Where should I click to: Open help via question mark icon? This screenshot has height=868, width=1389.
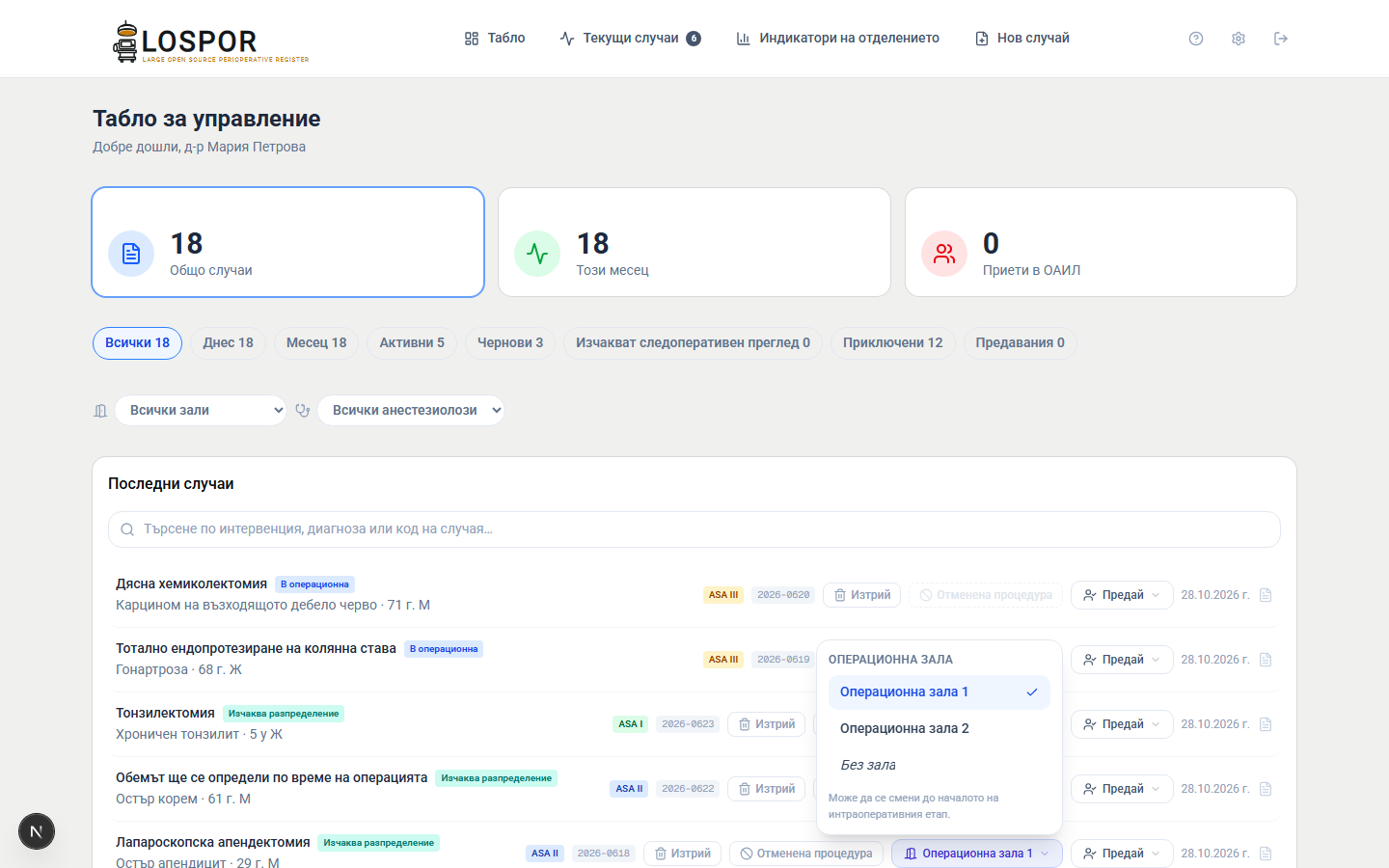point(1196,39)
